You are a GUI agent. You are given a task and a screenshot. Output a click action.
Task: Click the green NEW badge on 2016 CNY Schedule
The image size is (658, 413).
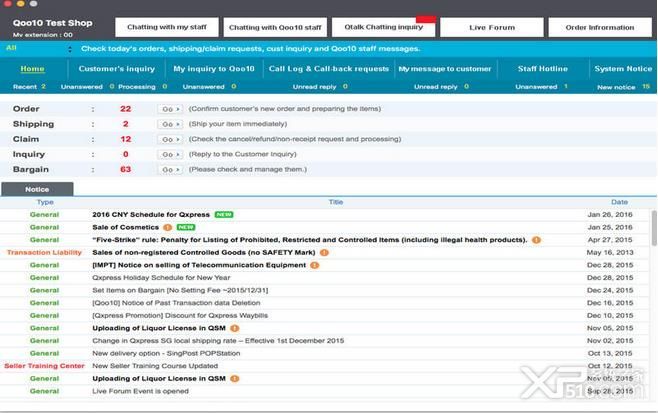pos(224,214)
